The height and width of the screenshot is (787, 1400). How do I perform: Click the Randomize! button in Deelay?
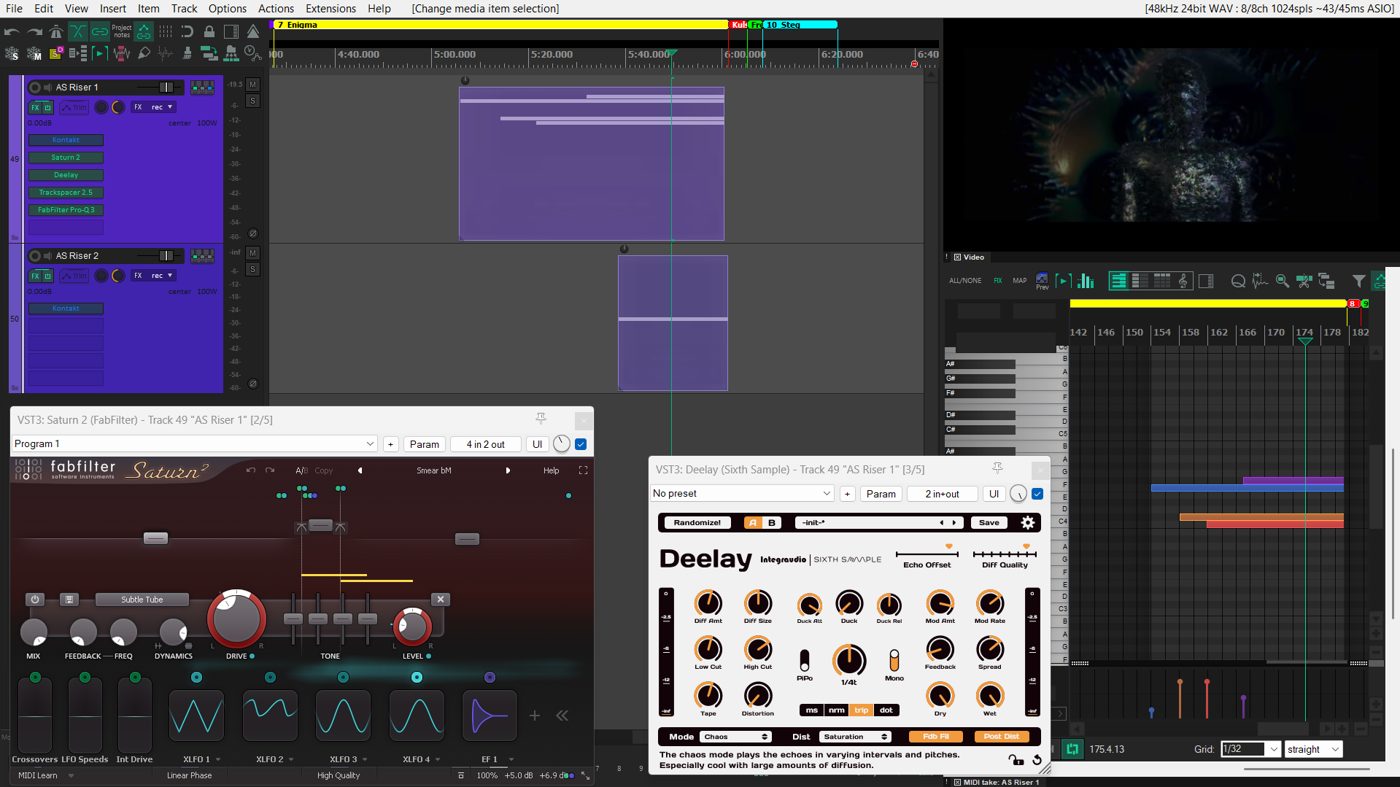(x=697, y=522)
